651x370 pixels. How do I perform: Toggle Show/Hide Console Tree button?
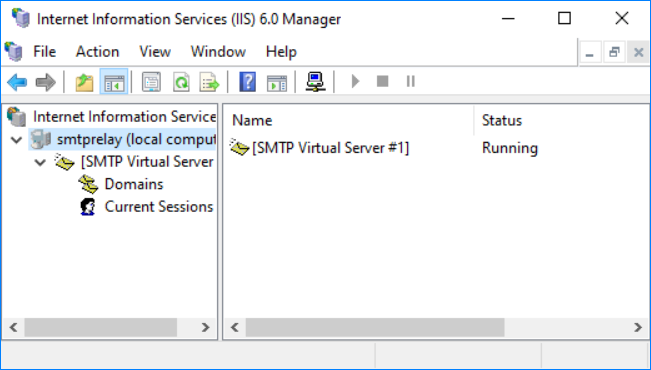pos(114,82)
